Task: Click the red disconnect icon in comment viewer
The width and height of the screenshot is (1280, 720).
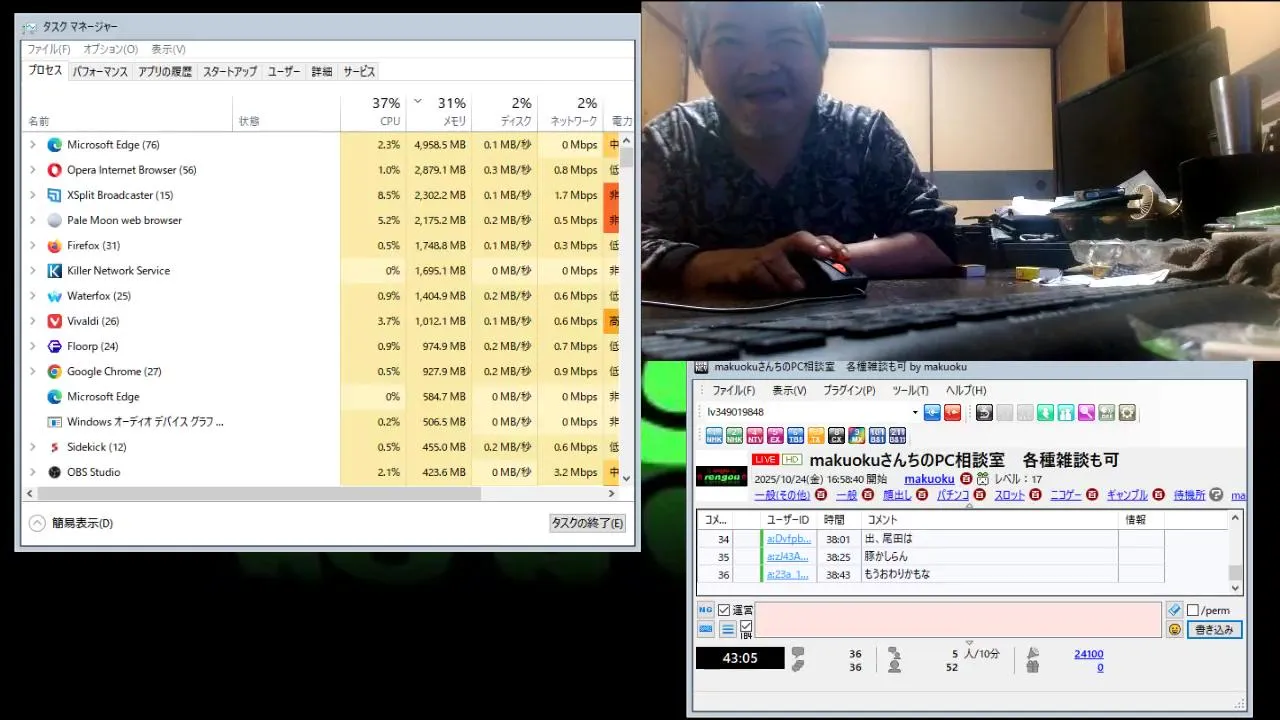Action: (x=952, y=412)
